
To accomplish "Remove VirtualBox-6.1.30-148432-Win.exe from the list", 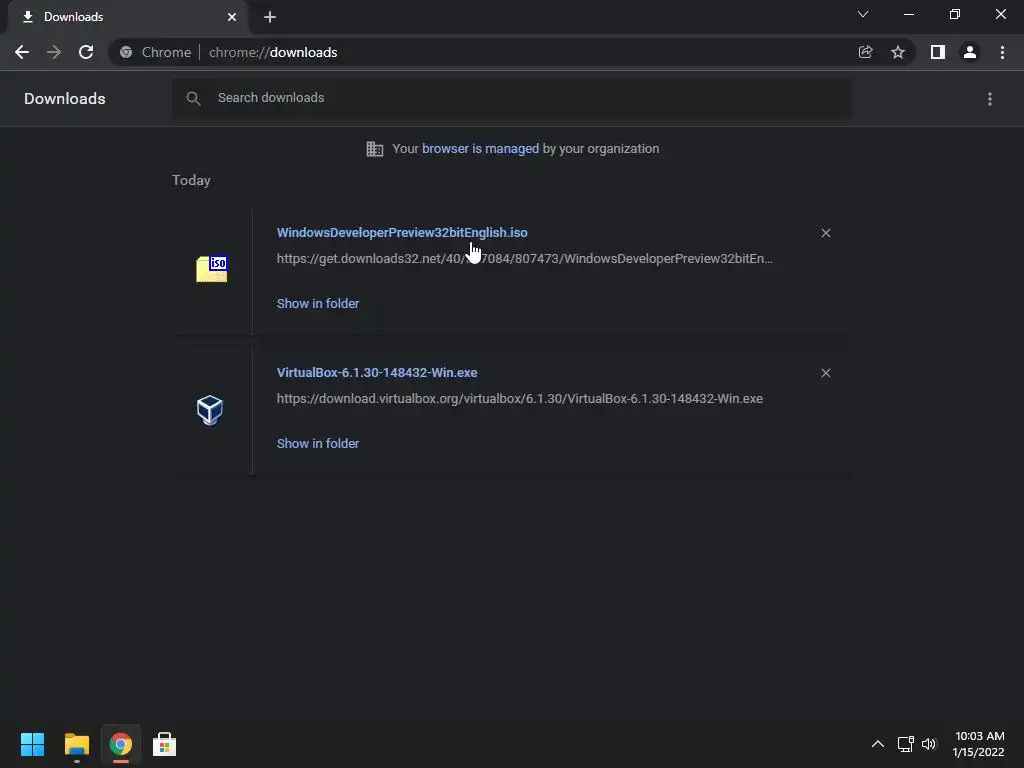I will [x=825, y=373].
